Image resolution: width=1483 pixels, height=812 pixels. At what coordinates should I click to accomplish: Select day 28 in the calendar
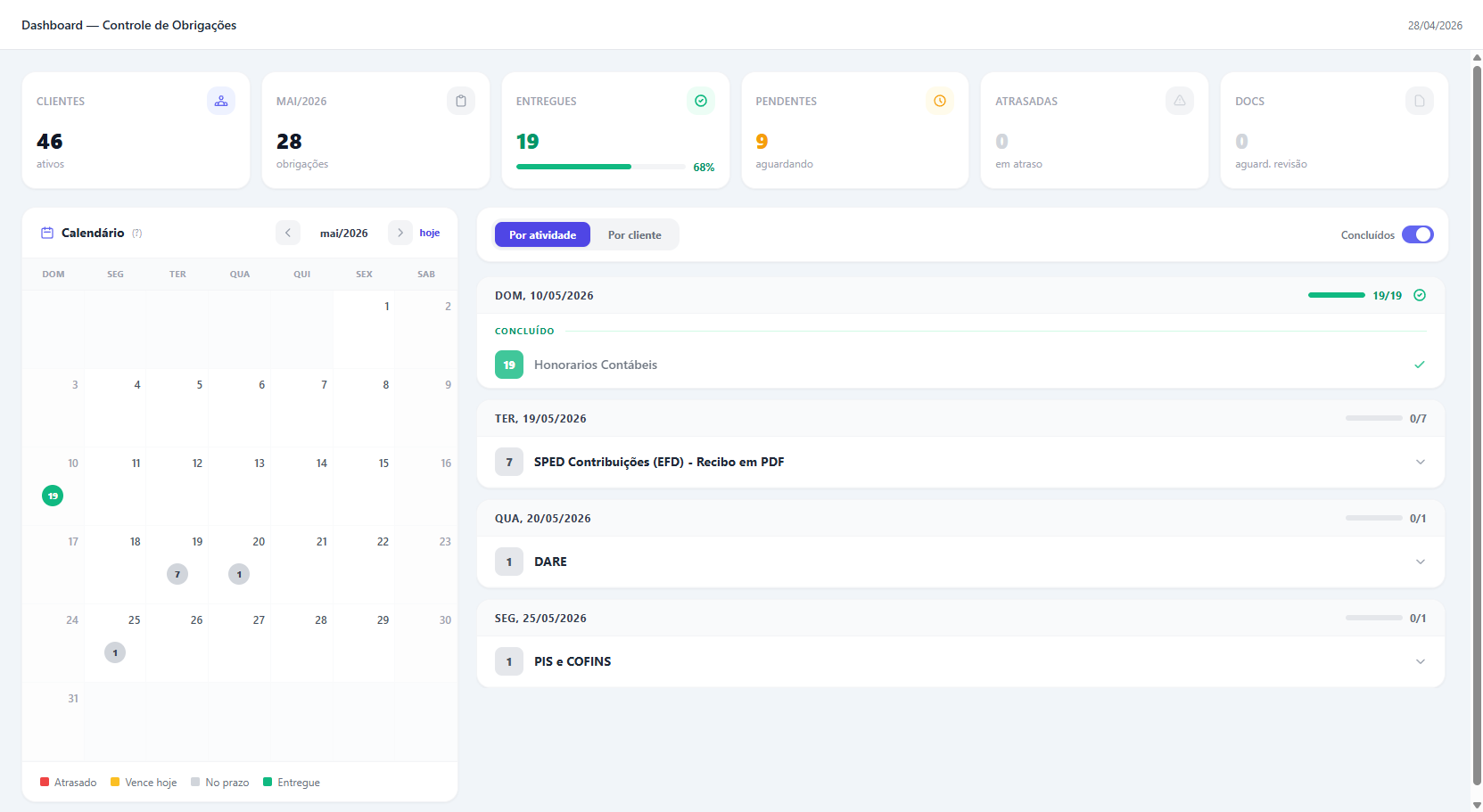point(301,643)
